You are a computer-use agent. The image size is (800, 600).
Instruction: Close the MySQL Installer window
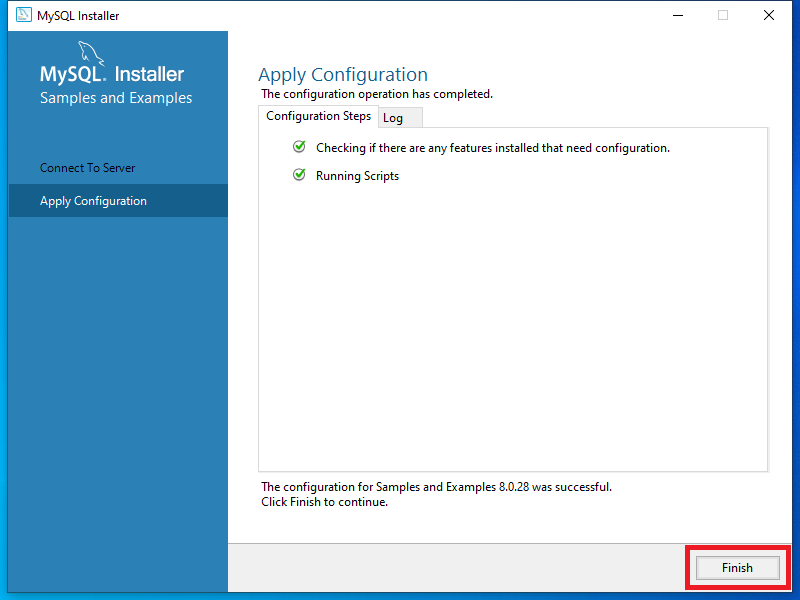pos(769,15)
